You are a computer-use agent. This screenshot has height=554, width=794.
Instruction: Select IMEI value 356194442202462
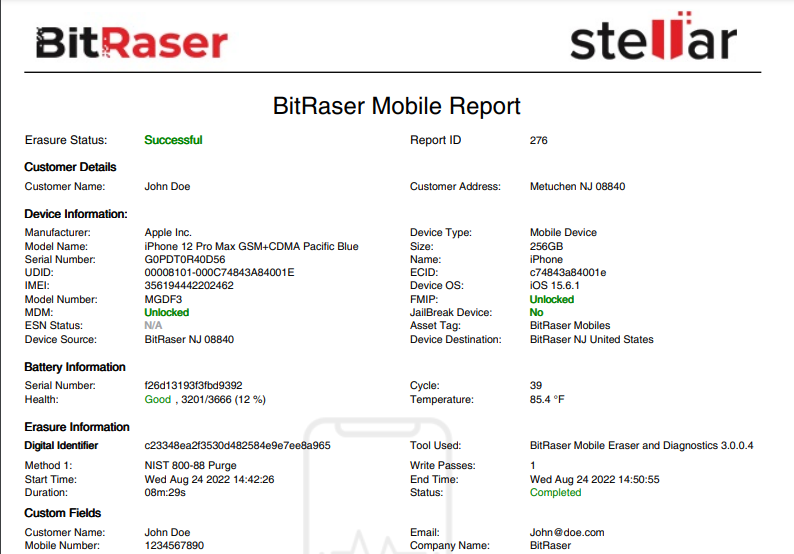click(189, 286)
